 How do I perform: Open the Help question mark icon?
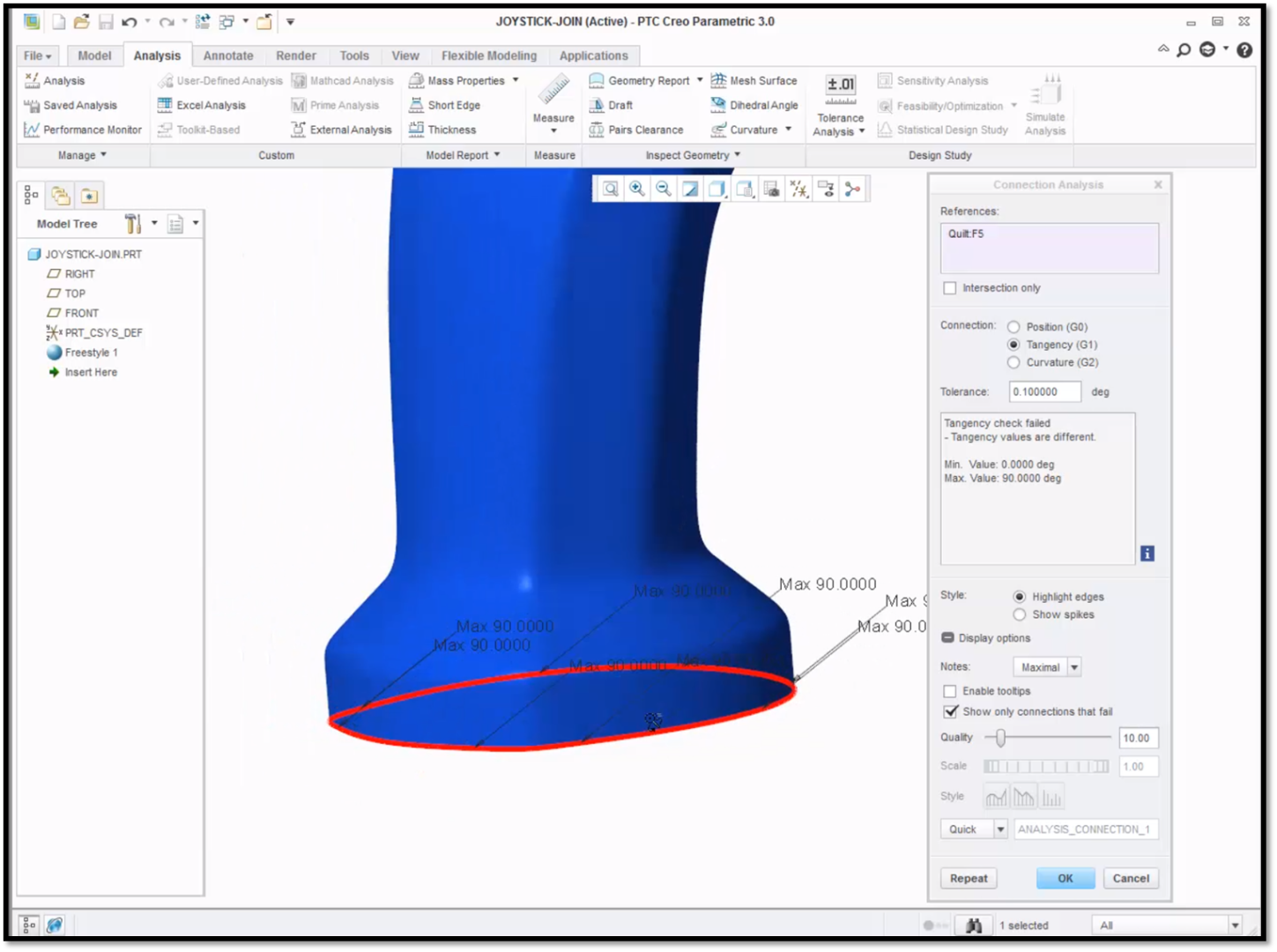(x=1244, y=50)
